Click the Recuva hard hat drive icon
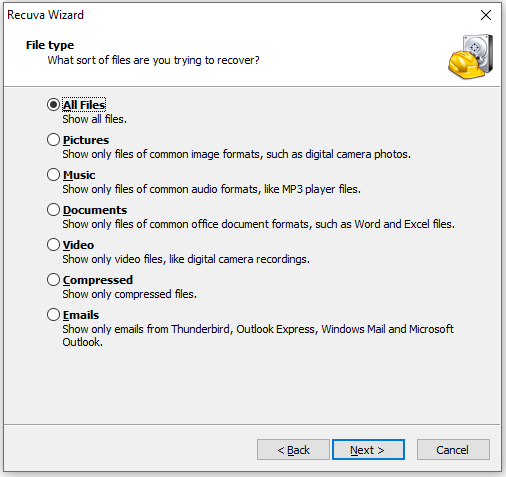Image resolution: width=506 pixels, height=477 pixels. click(x=470, y=56)
